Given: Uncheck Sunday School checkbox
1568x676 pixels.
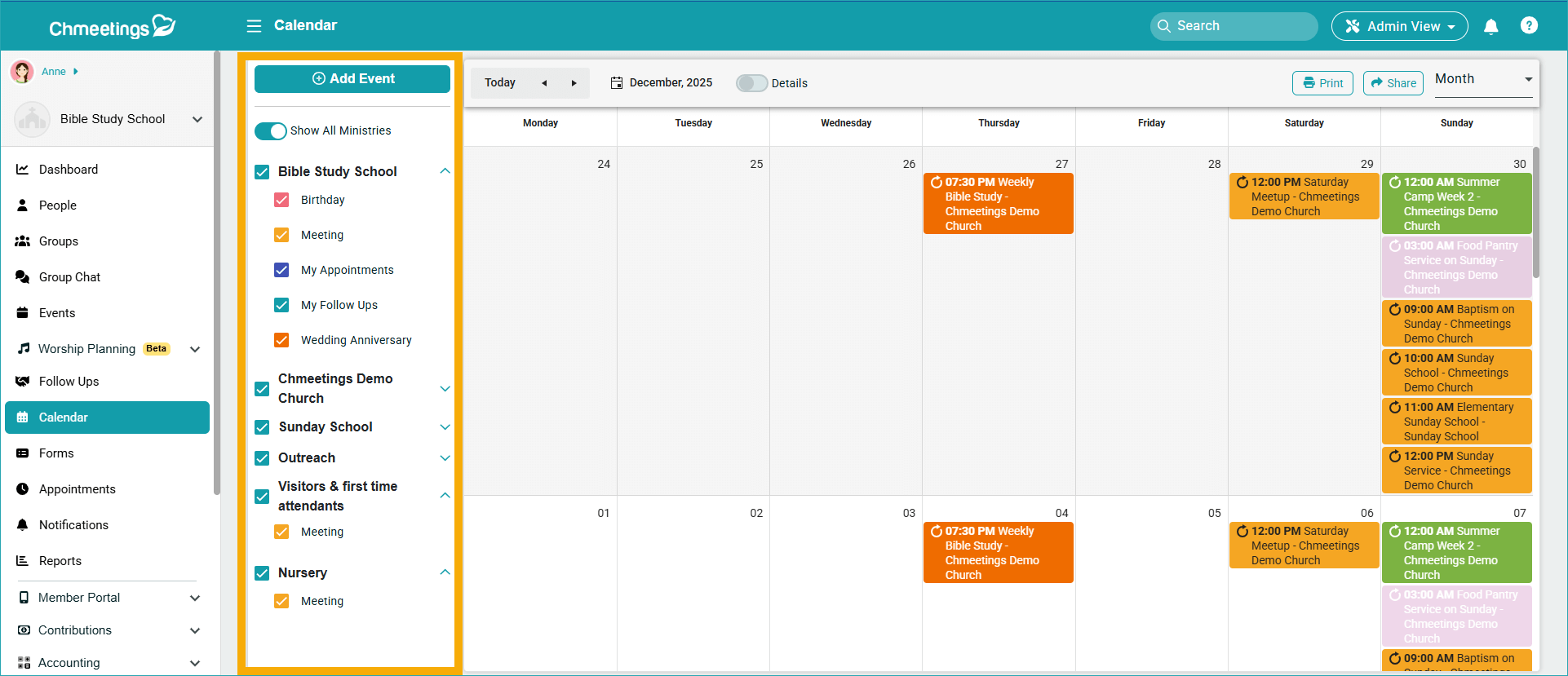Looking at the screenshot, I should (x=262, y=427).
